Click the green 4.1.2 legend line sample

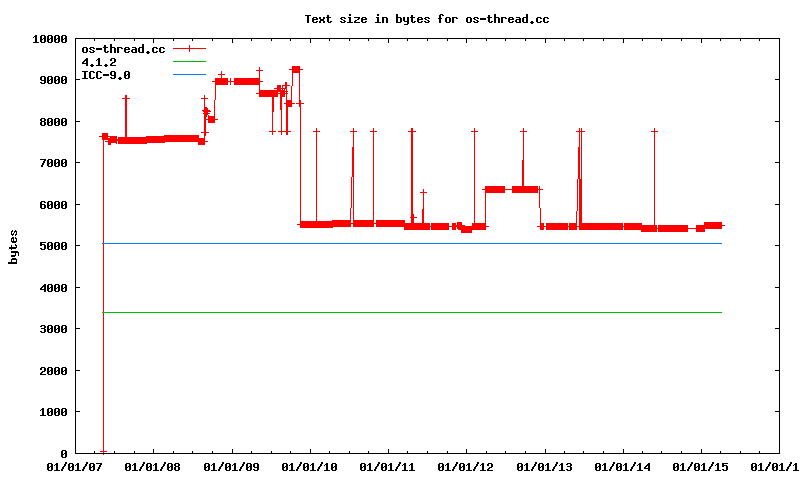(x=188, y=61)
